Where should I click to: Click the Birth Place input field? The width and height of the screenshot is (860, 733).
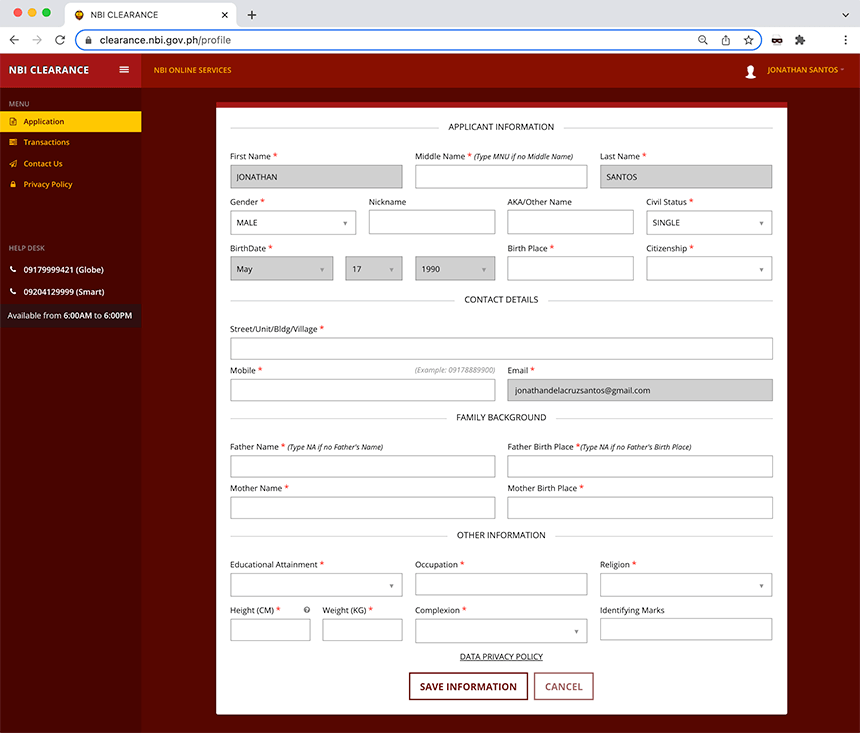570,269
